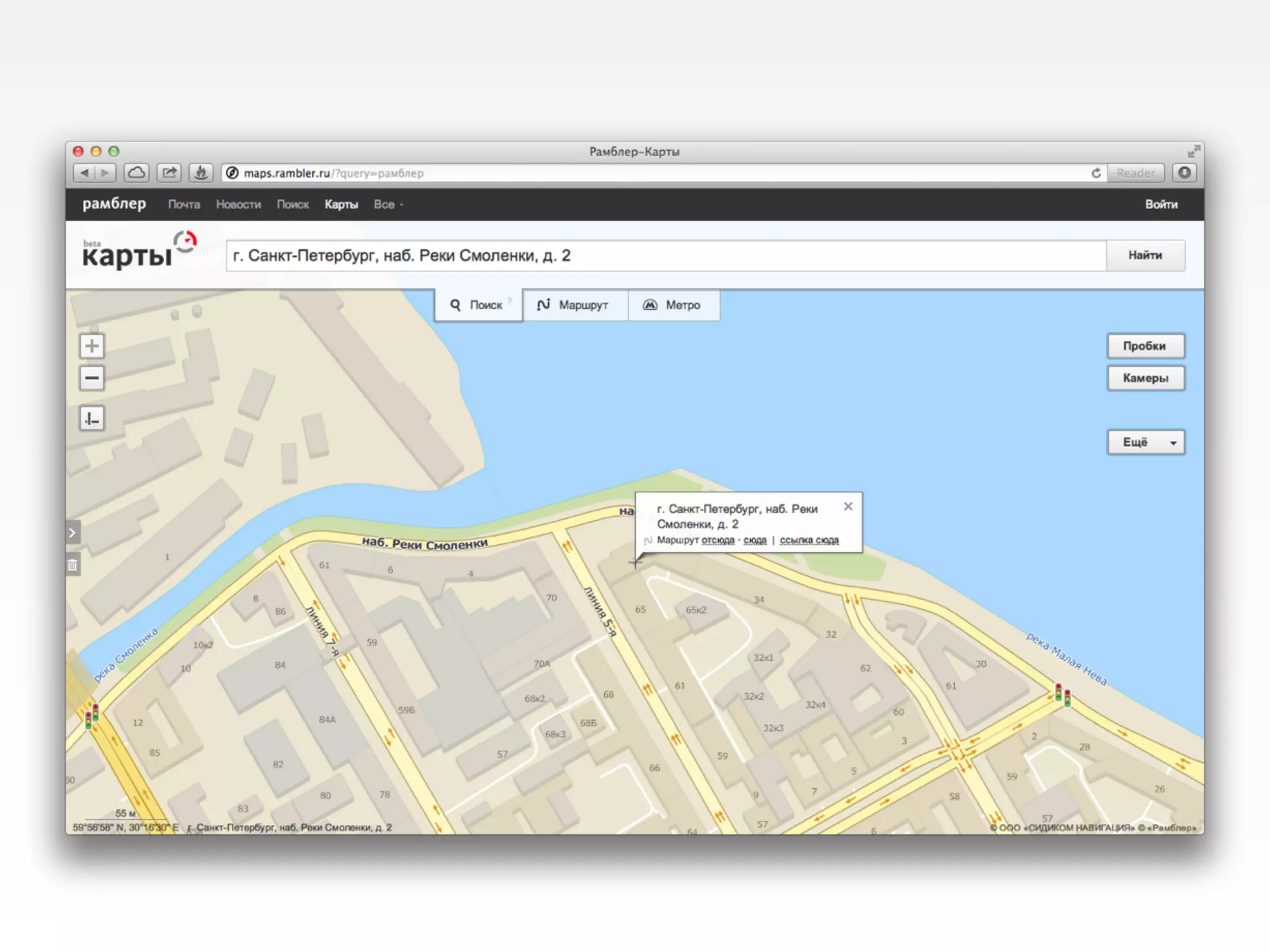Click building 65к2 on the map
This screenshot has width=1270, height=952.
[696, 610]
